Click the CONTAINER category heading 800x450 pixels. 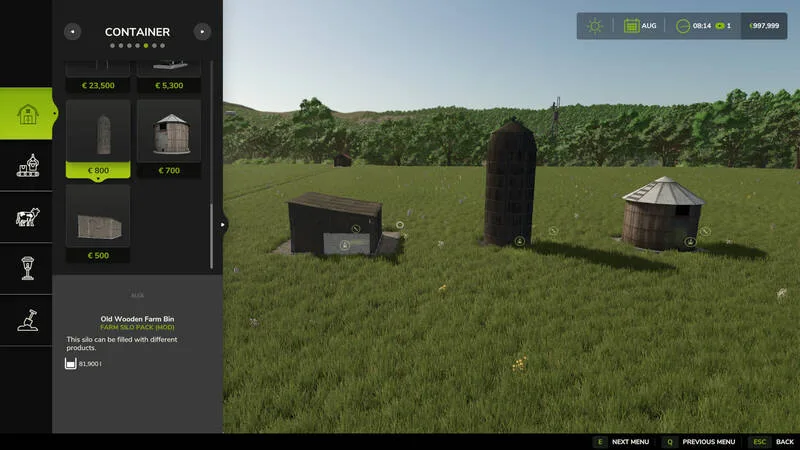tap(137, 32)
